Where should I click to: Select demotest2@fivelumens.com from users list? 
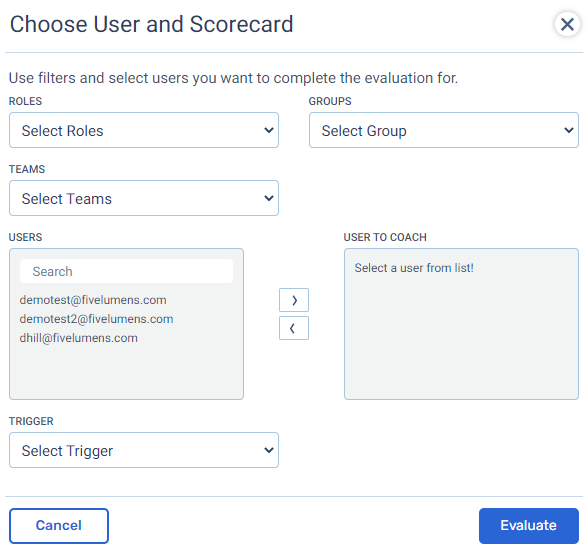96,319
